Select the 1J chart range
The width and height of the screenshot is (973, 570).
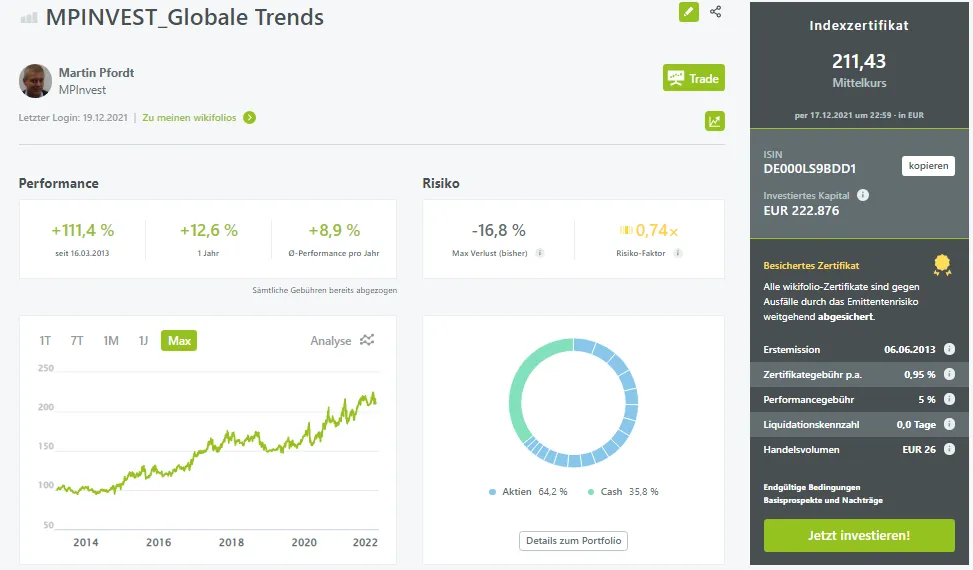click(x=143, y=341)
